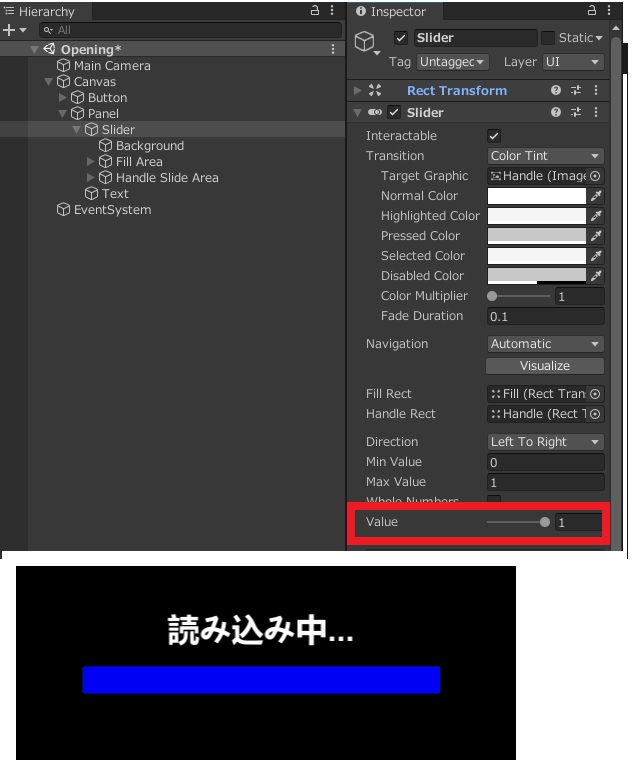Open Rect Transform component context menu
636x770 pixels.
click(596, 90)
